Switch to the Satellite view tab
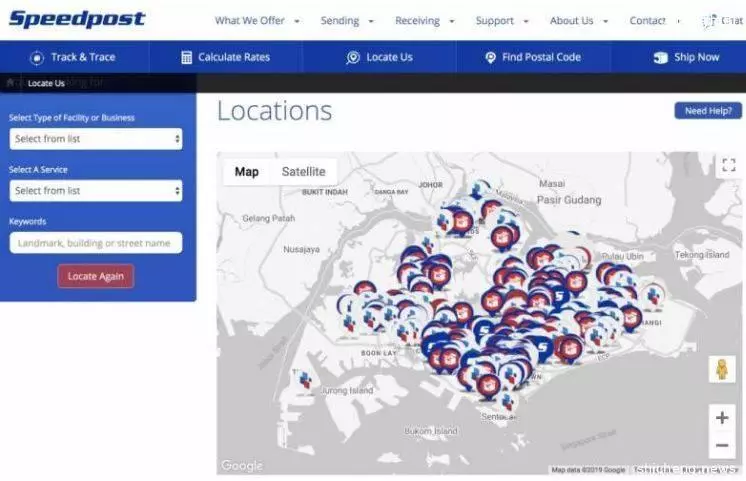This screenshot has width=746, height=481. 304,172
